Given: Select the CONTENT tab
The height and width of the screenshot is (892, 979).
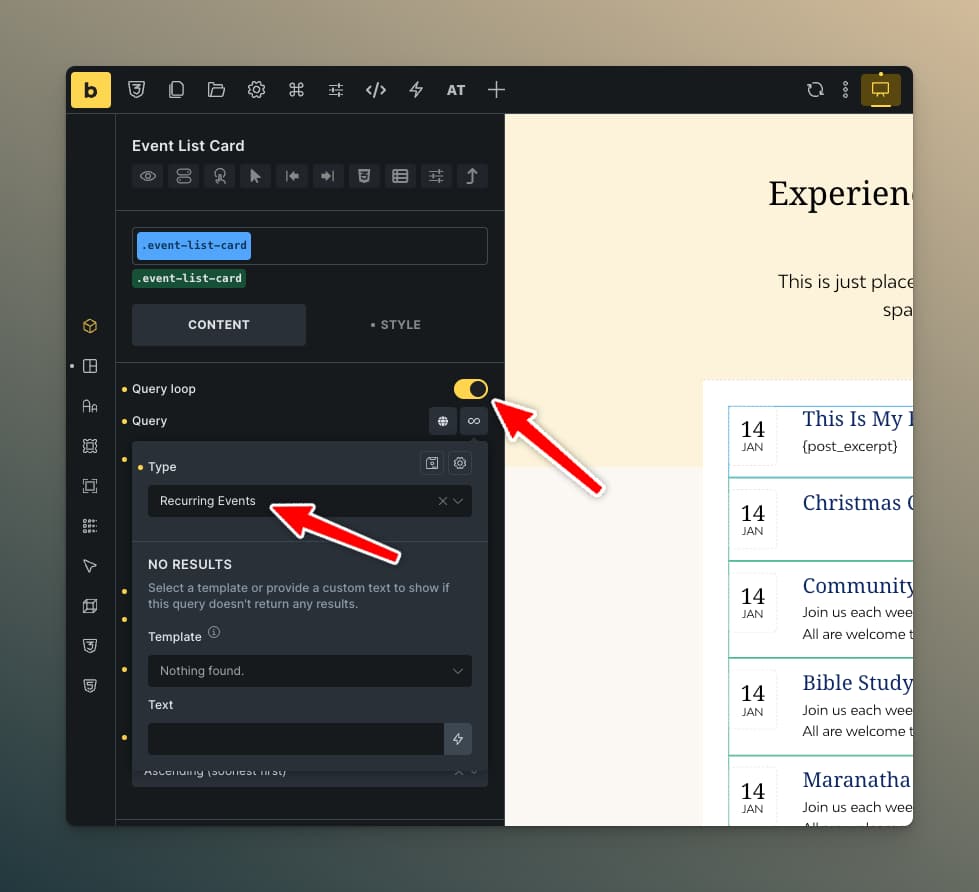Looking at the screenshot, I should pos(218,324).
